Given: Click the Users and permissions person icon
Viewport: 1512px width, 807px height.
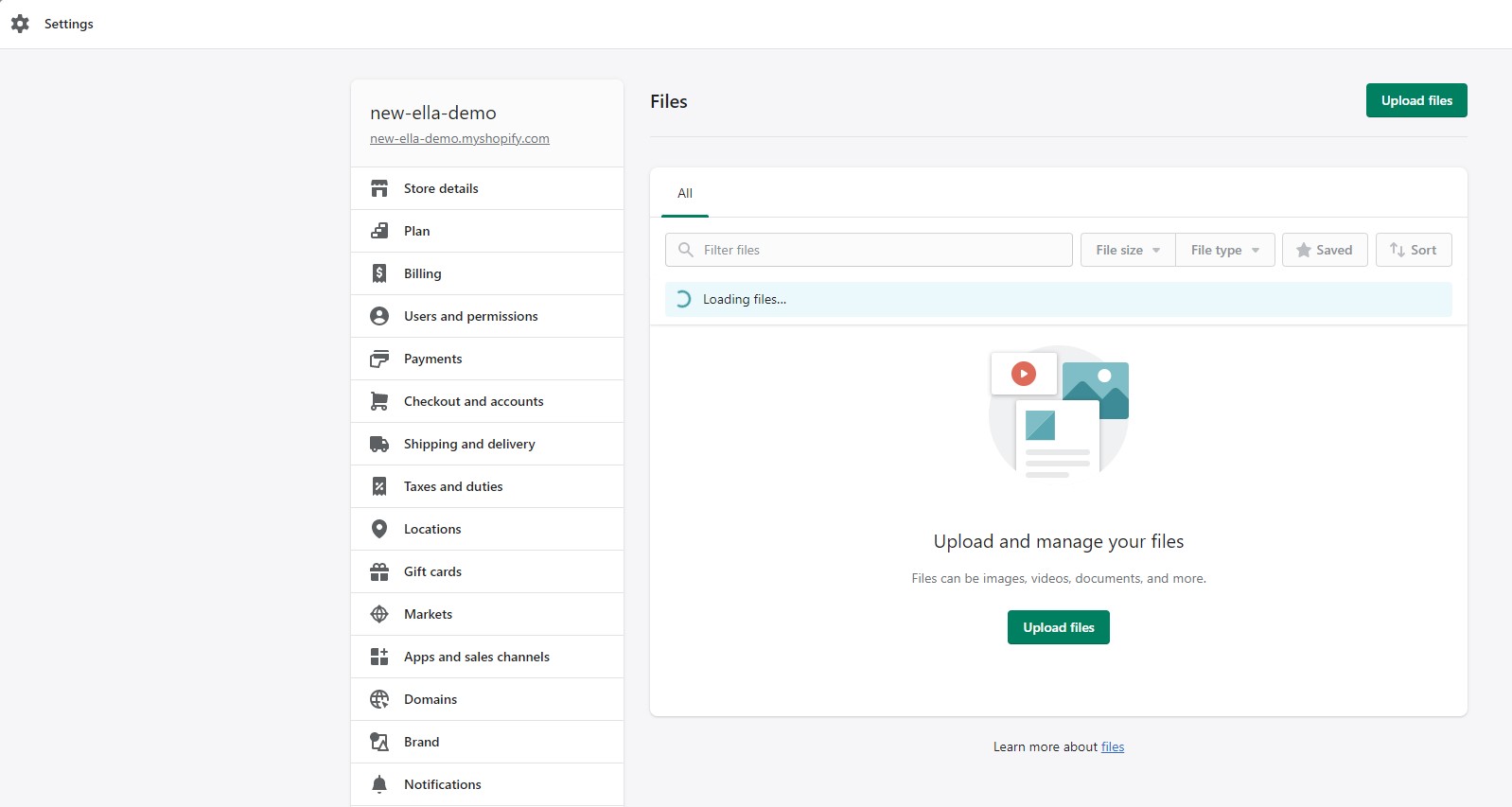Looking at the screenshot, I should tap(379, 316).
